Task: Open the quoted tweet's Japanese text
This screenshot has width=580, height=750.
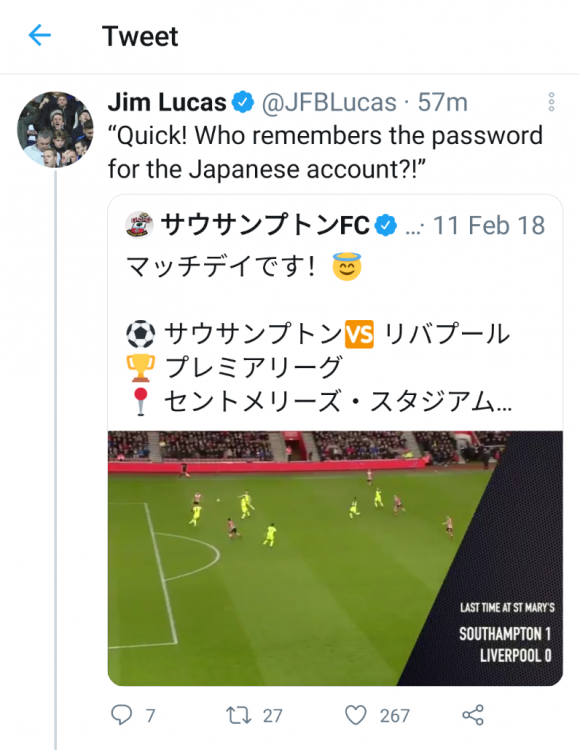Action: (x=319, y=334)
